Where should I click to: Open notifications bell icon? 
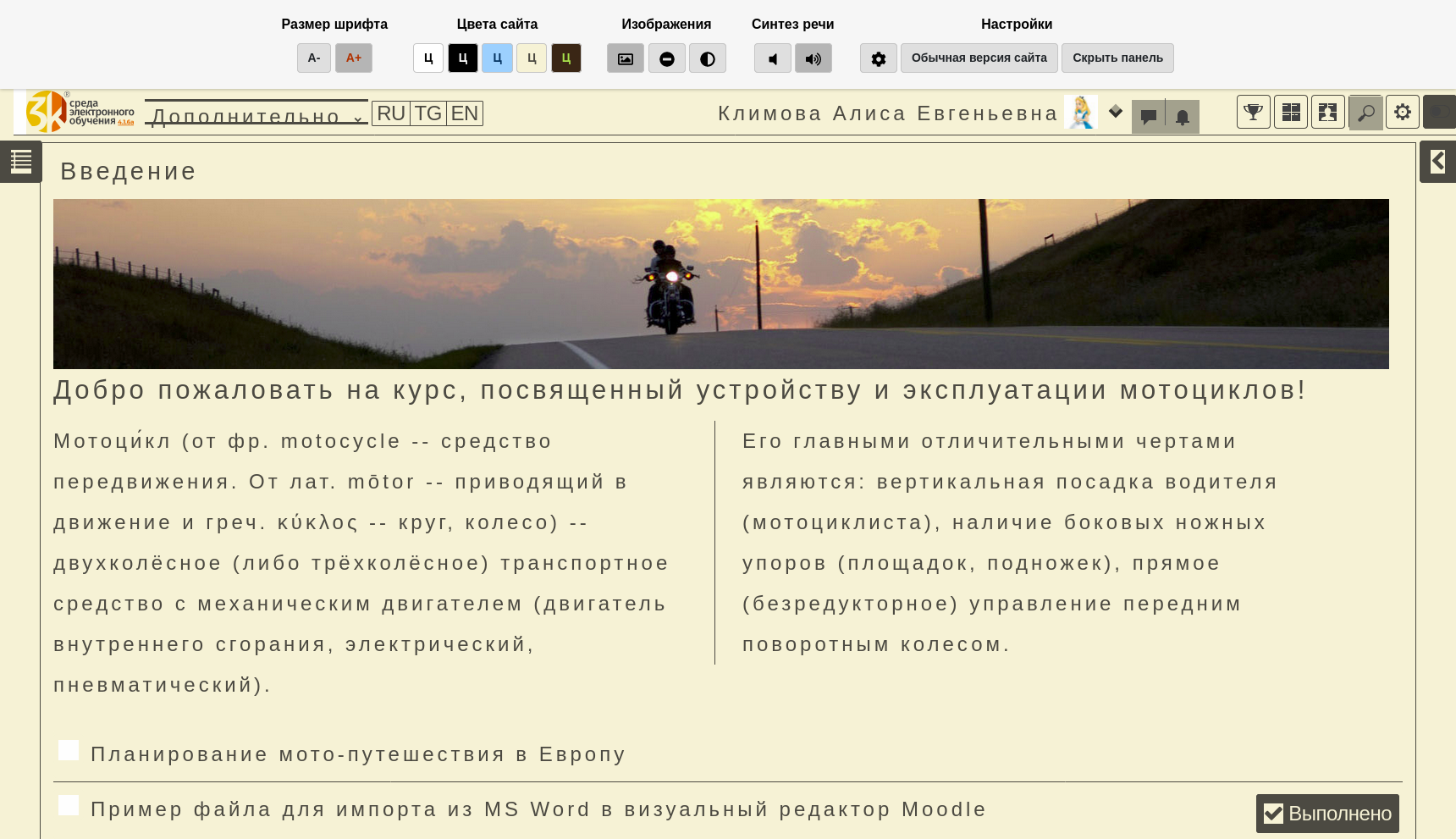point(1183,116)
